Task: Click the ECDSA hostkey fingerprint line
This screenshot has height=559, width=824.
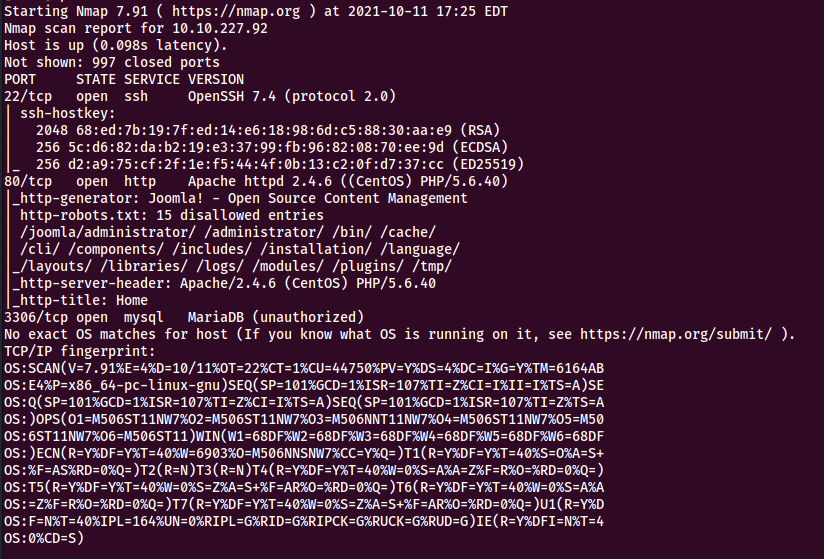Action: [272, 148]
